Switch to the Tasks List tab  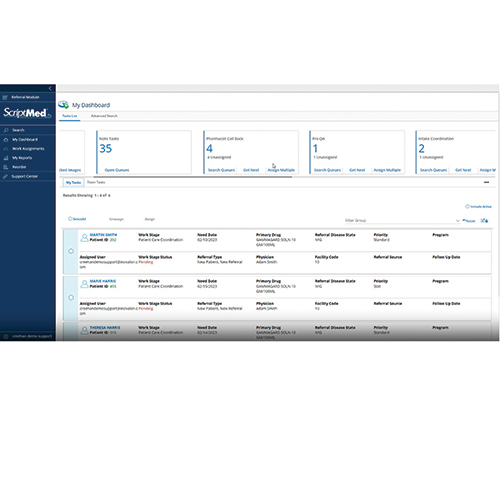point(70,116)
